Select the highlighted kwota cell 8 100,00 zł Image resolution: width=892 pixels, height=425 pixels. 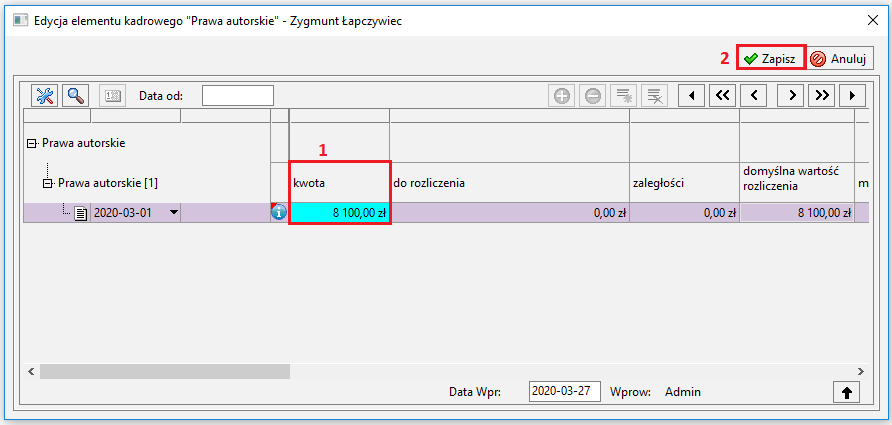tap(340, 213)
